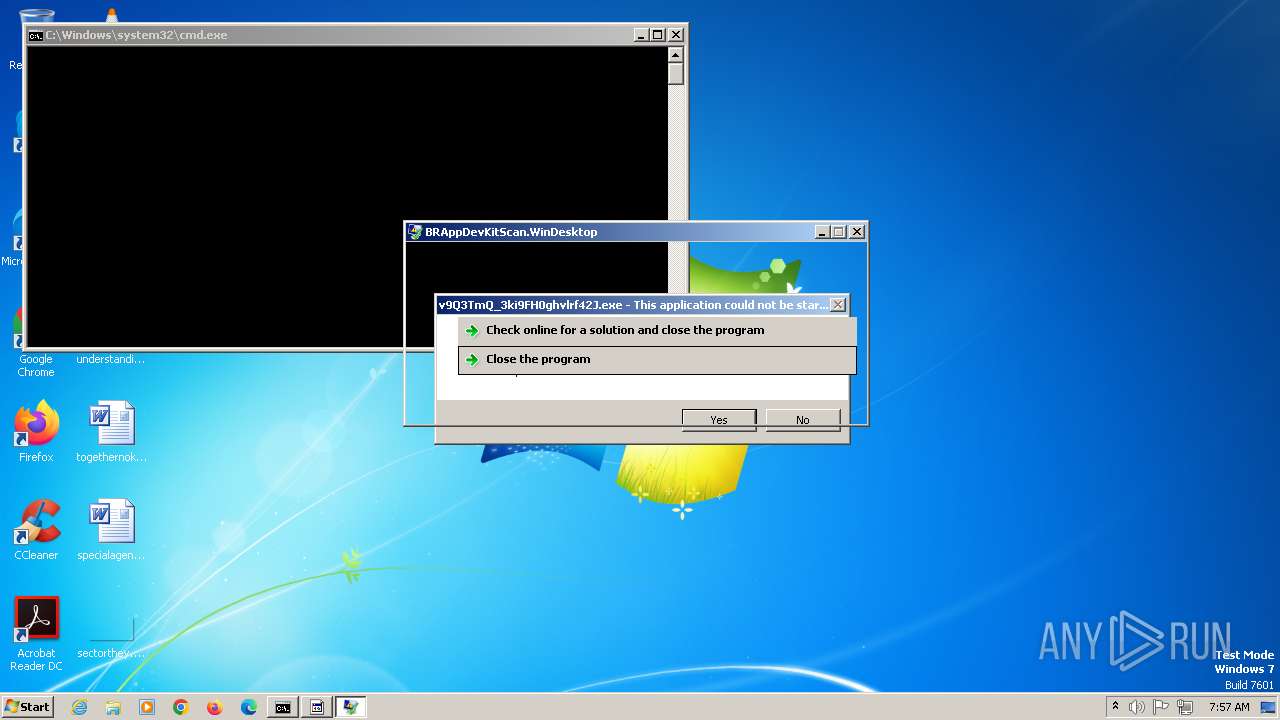Open the 'specialagen...' Word document

point(111,530)
